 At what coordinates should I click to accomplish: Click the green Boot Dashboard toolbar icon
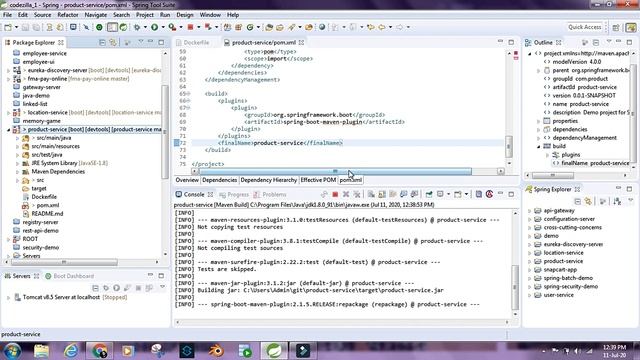click(99, 27)
